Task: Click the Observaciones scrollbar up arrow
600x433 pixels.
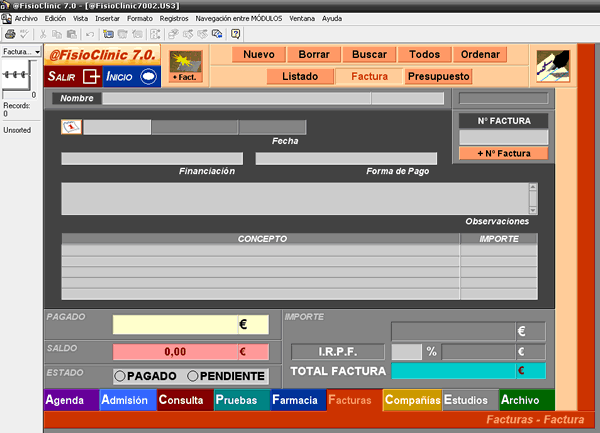Action: click(x=533, y=187)
